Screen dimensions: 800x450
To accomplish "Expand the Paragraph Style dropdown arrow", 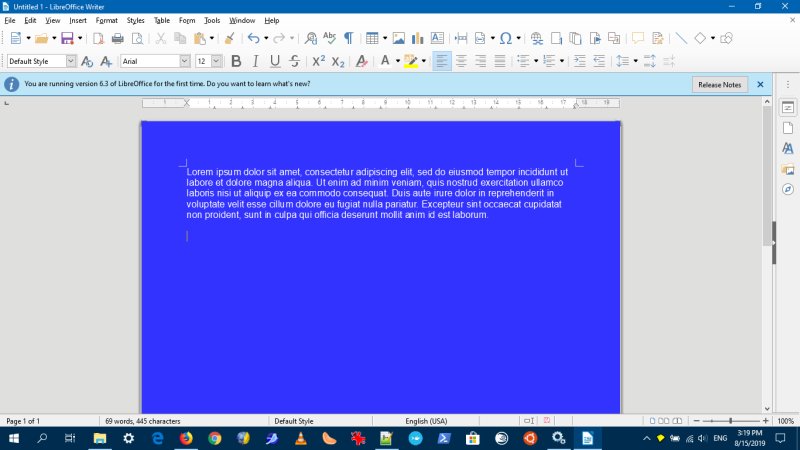I will [x=70, y=61].
